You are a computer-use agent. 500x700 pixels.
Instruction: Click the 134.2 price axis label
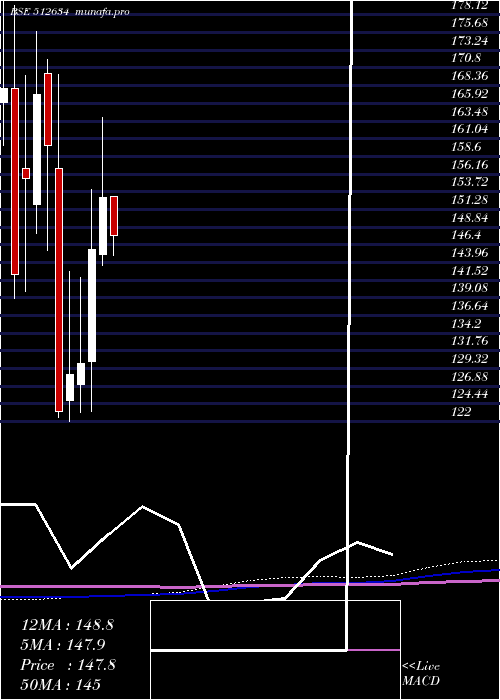[466, 323]
